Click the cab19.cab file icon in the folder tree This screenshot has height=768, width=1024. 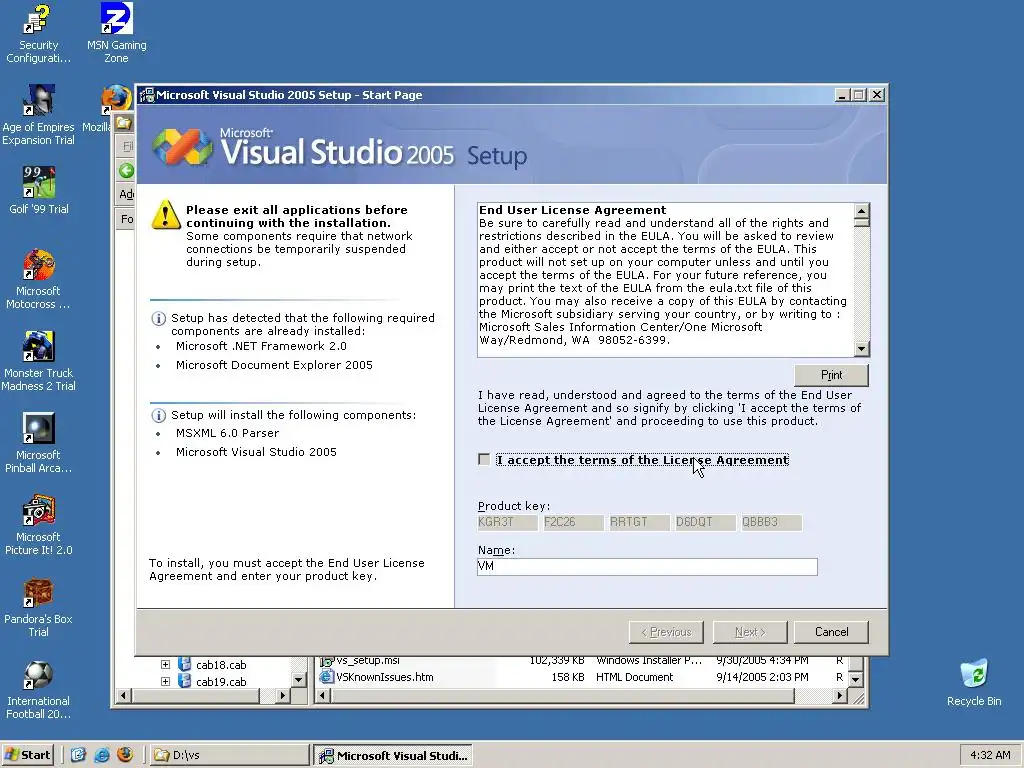pos(185,681)
